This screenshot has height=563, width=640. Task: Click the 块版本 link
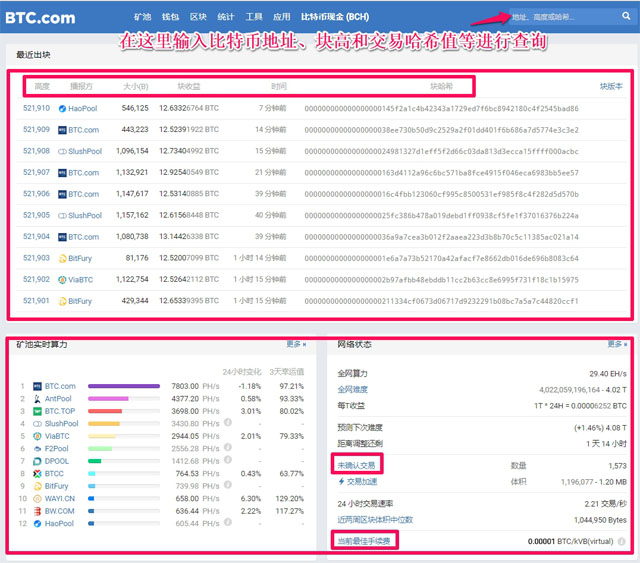(x=611, y=86)
